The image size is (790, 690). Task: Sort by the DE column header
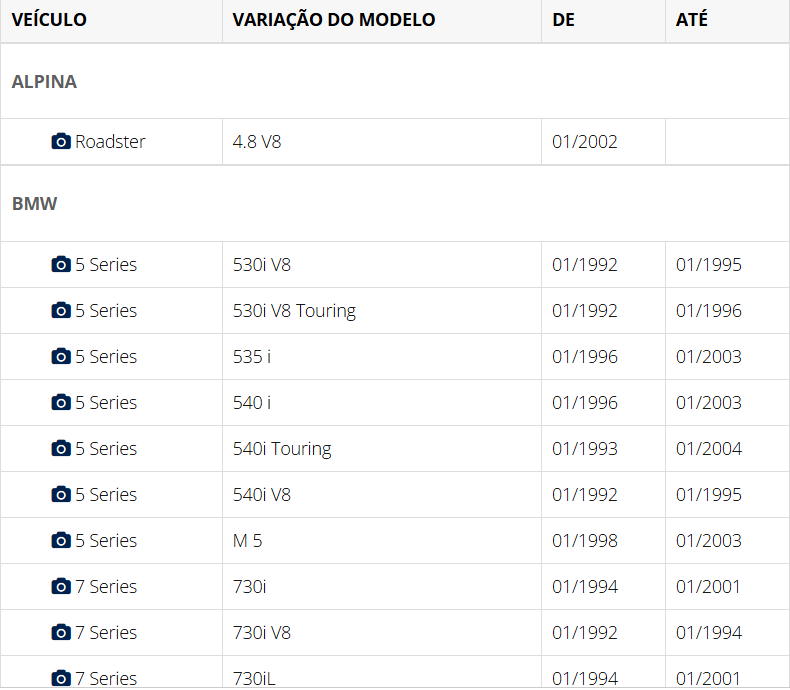point(563,20)
